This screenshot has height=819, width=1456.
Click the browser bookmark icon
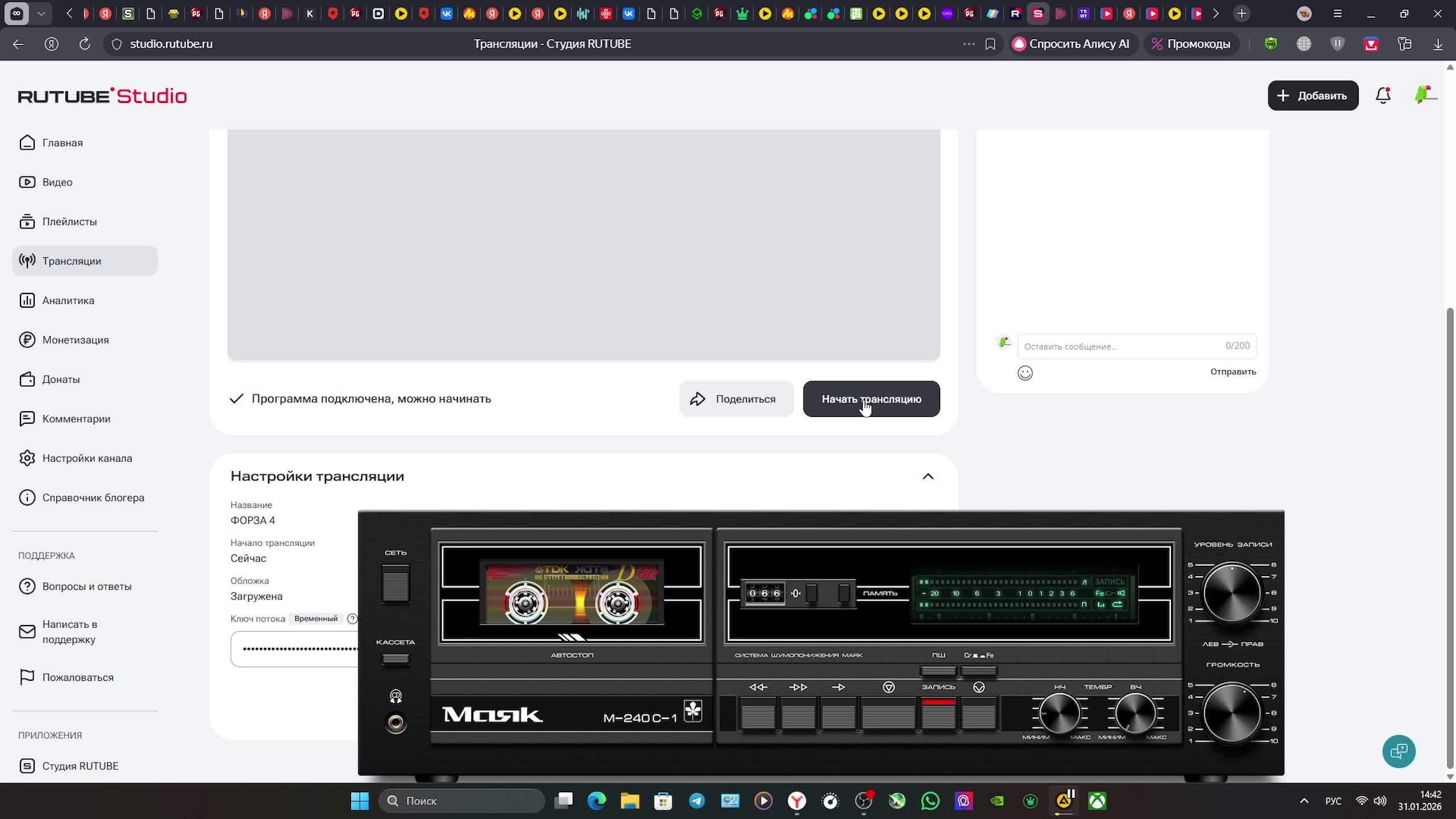[990, 44]
